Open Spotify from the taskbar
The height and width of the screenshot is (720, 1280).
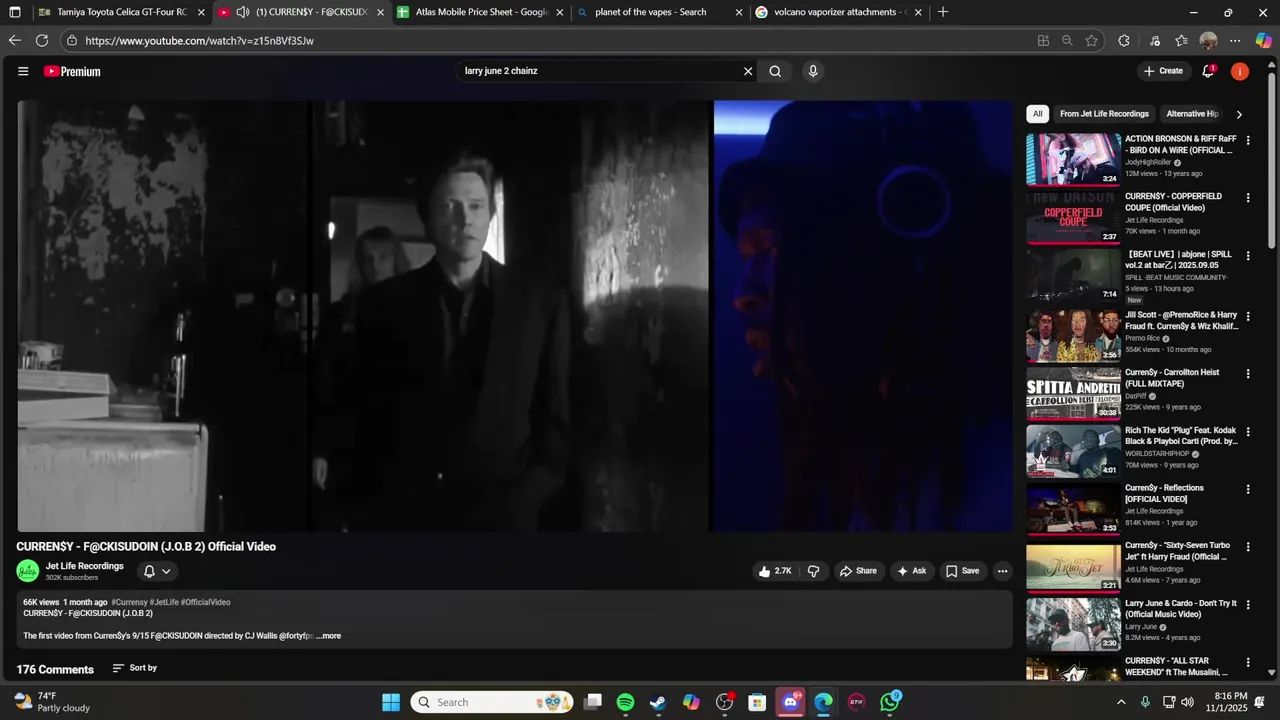[625, 702]
